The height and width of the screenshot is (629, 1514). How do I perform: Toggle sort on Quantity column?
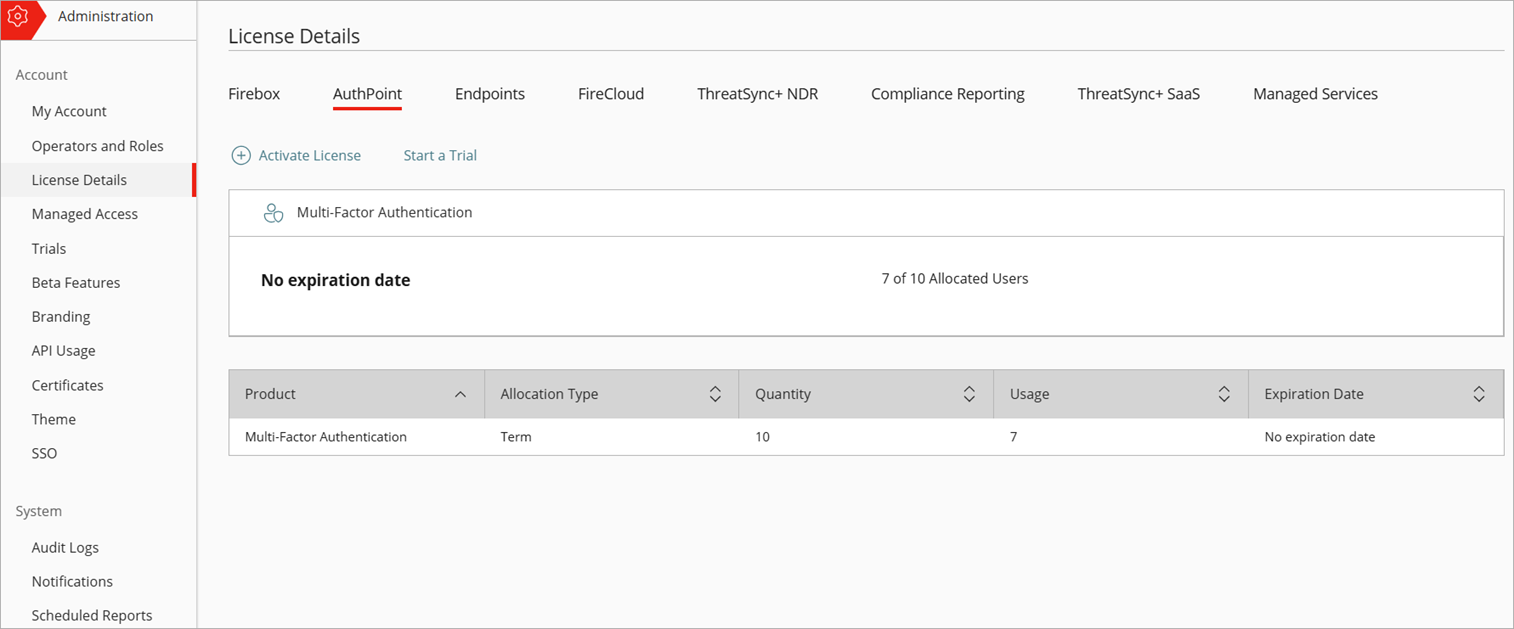coord(969,395)
